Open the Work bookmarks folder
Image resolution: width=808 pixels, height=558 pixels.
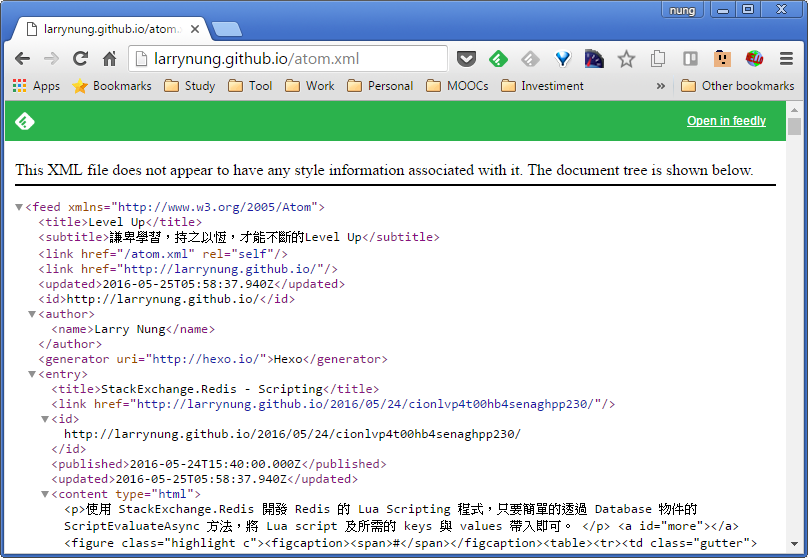(x=310, y=86)
